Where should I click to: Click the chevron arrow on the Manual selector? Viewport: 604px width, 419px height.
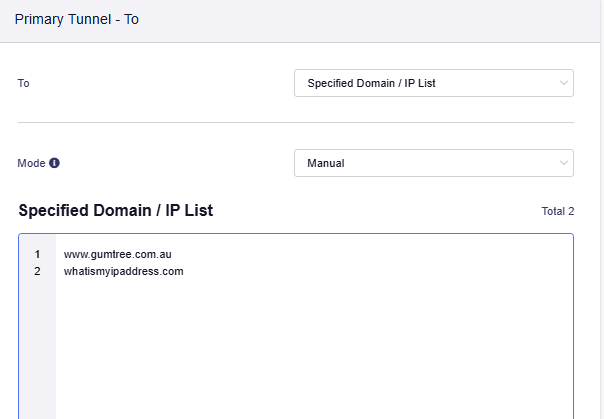coord(564,163)
